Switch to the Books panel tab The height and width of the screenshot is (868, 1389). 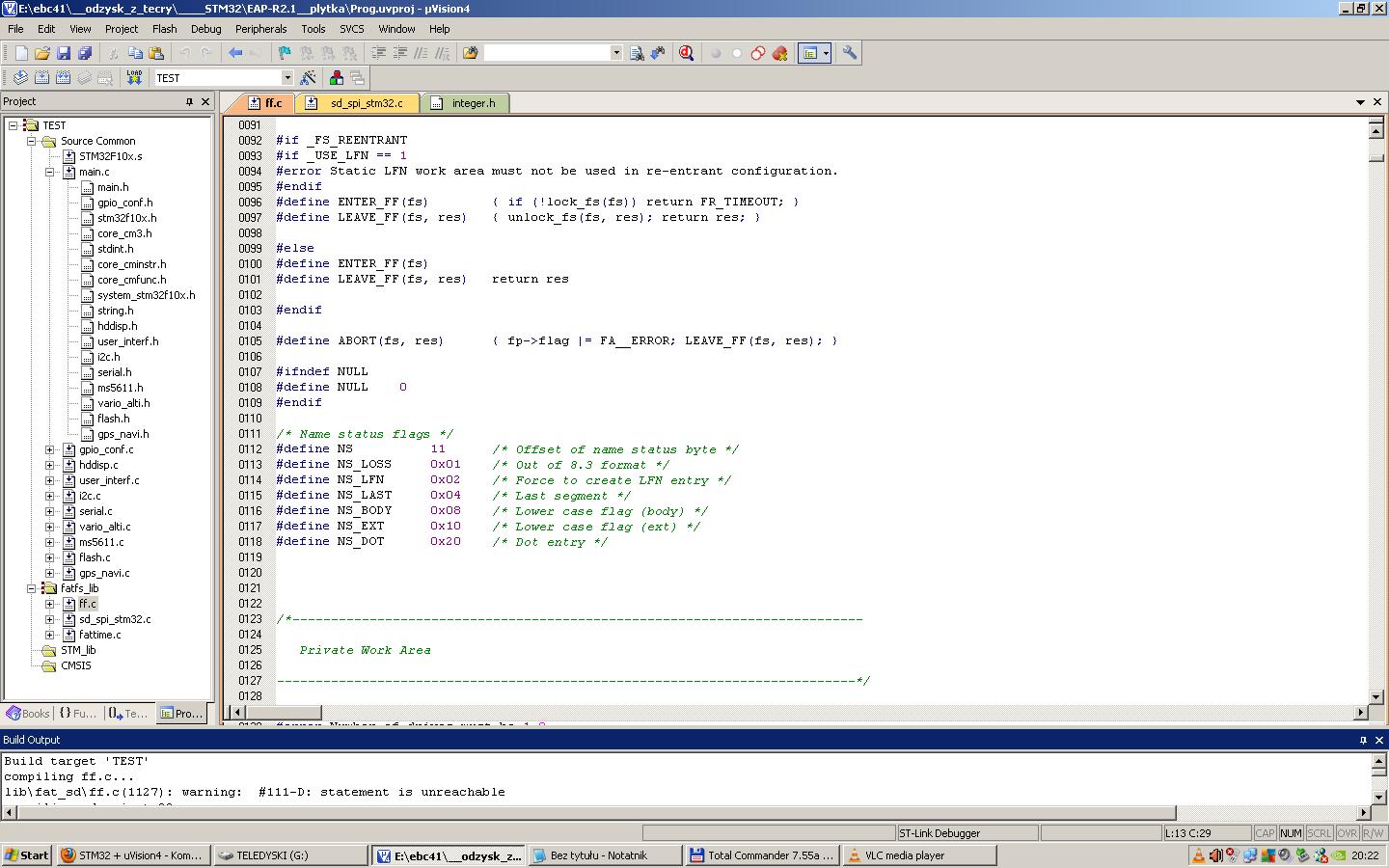point(28,714)
